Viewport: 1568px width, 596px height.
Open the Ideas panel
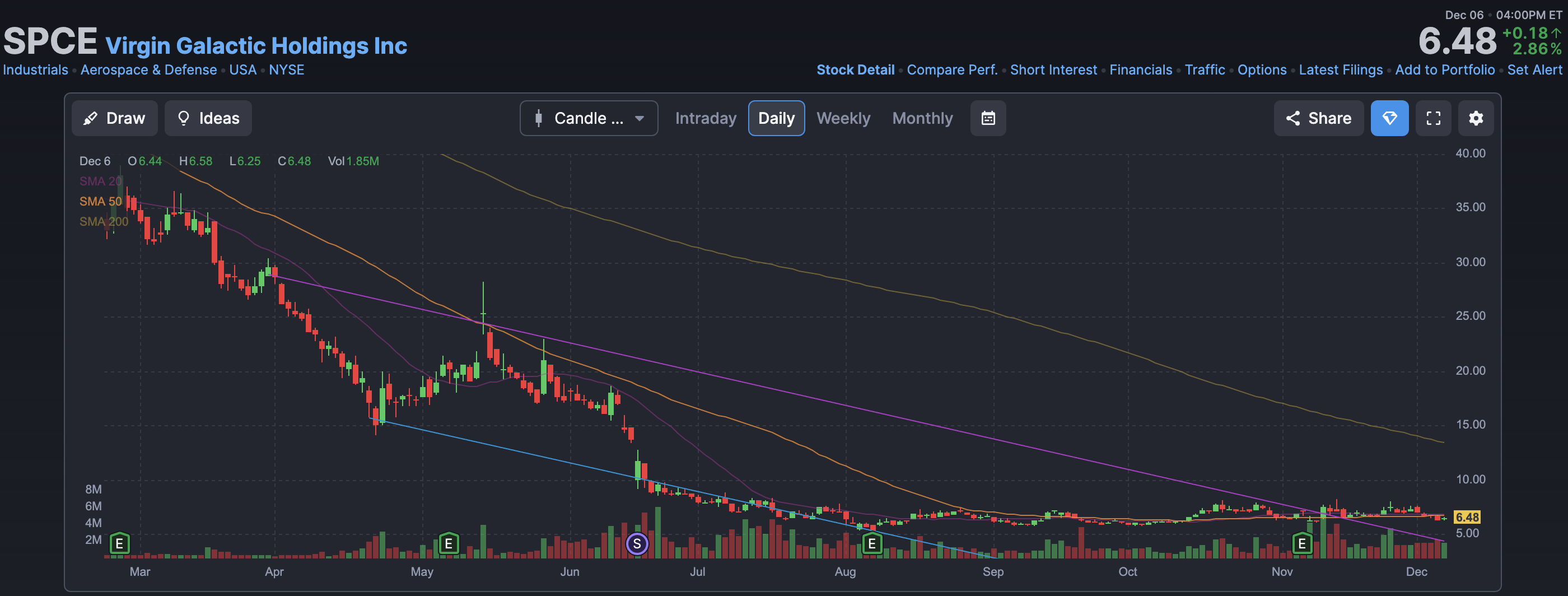(x=208, y=118)
